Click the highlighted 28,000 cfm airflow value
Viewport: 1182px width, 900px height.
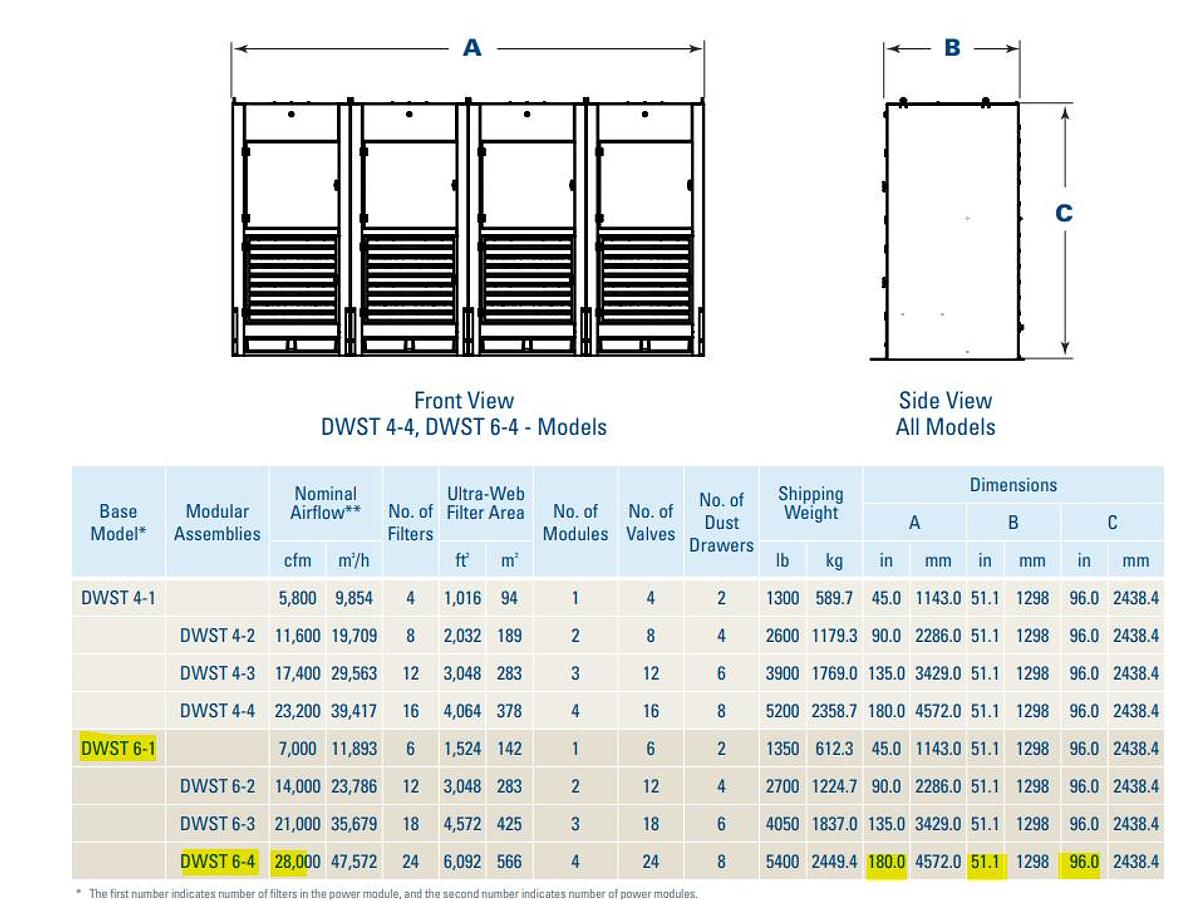(x=299, y=860)
